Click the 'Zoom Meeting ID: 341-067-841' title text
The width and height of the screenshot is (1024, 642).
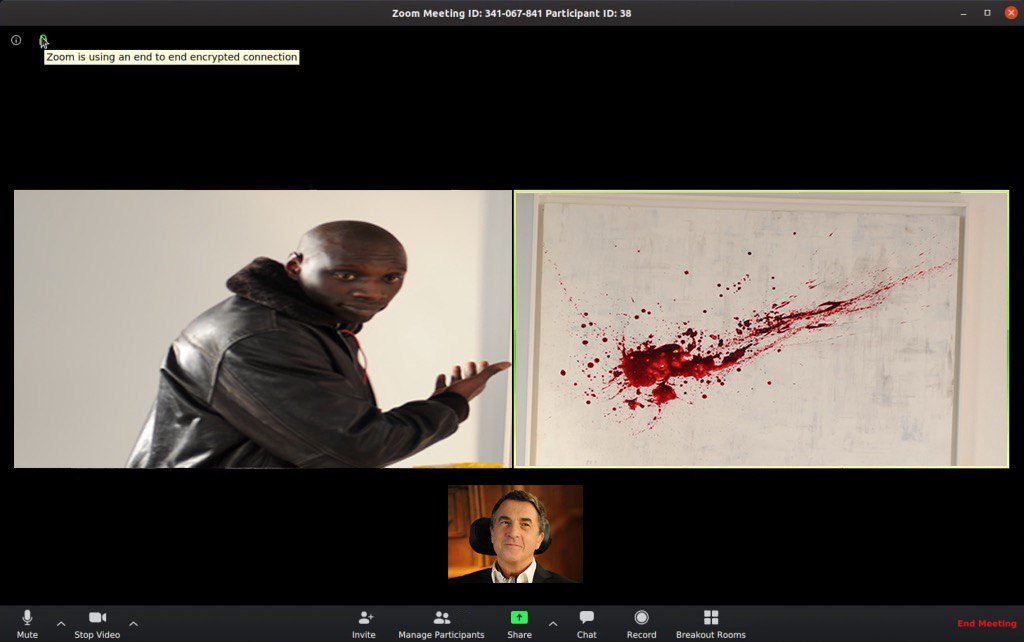(467, 13)
